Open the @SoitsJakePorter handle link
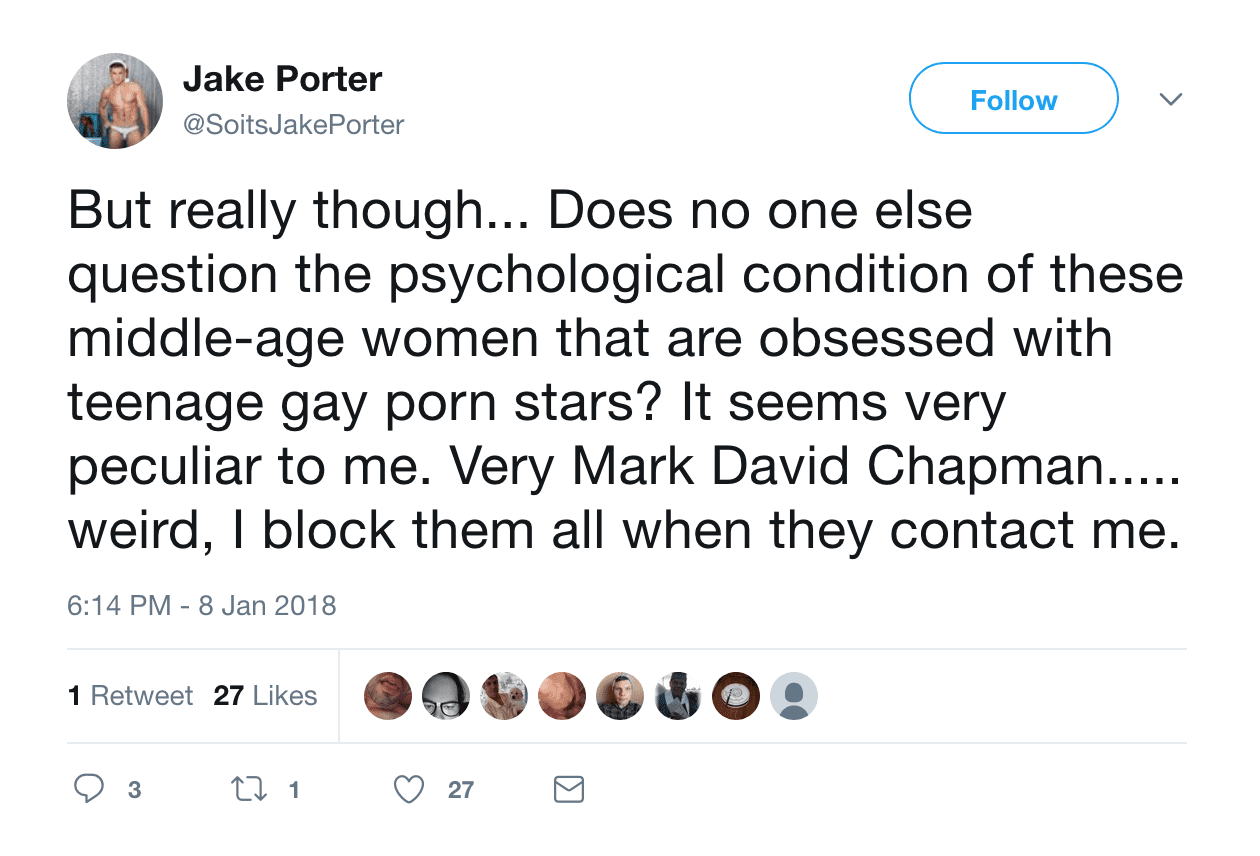This screenshot has width=1260, height=856. point(293,125)
